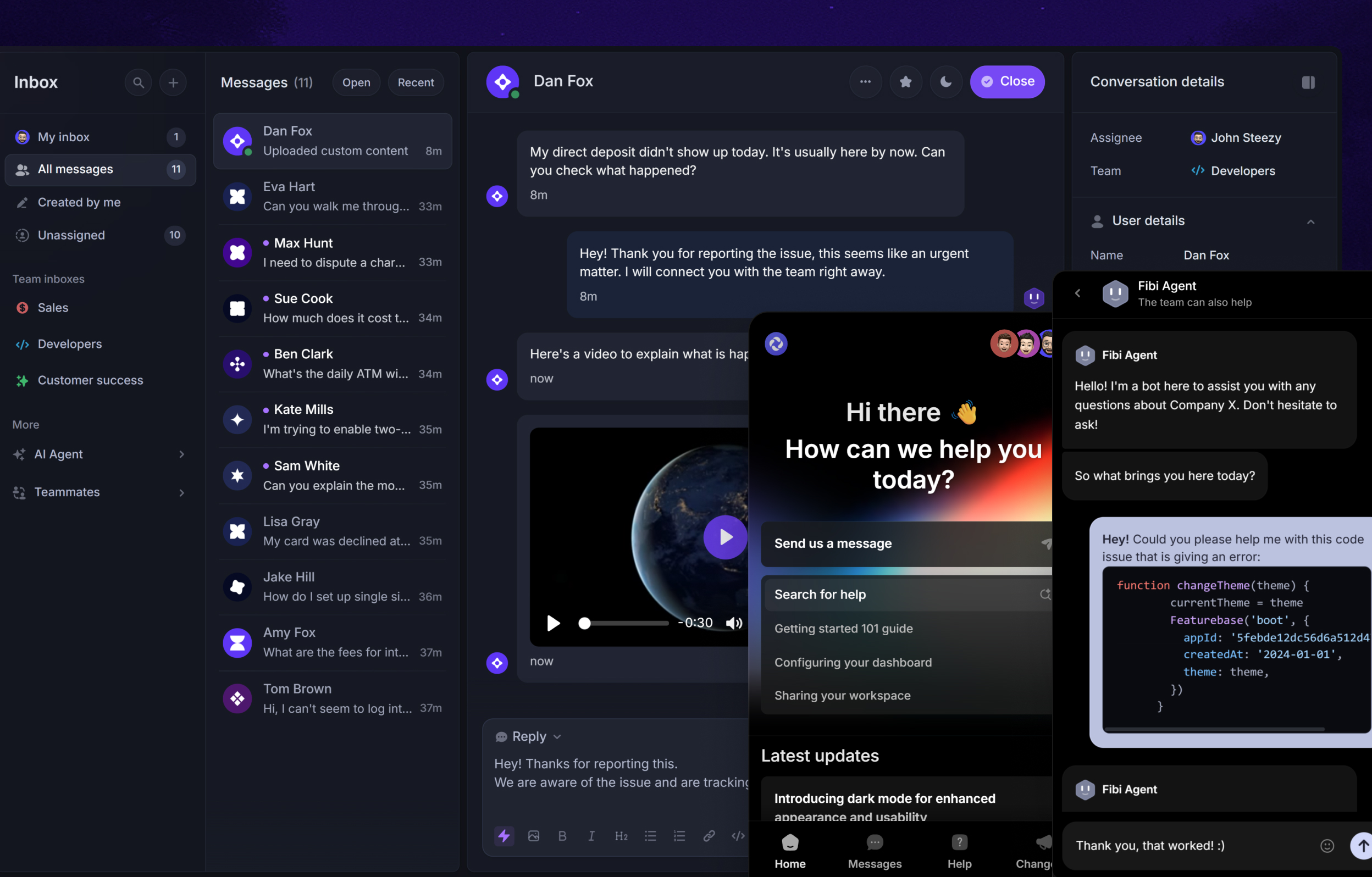
Task: Open Tom Brown's conversation
Action: click(333, 699)
